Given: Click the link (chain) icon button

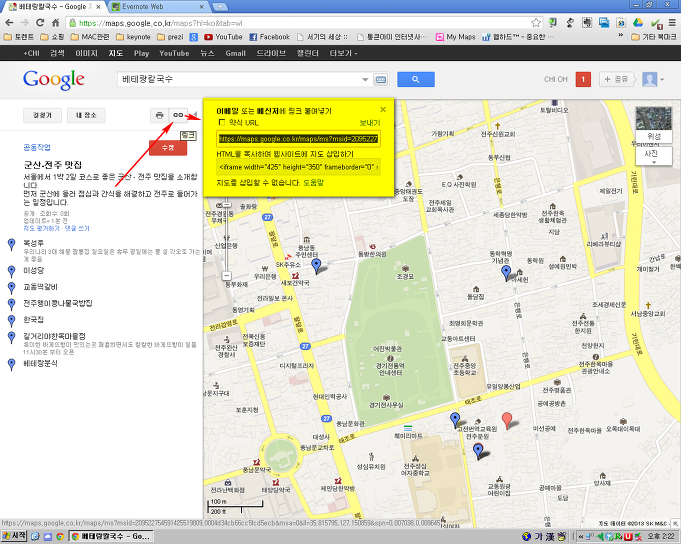Looking at the screenshot, I should 178,115.
